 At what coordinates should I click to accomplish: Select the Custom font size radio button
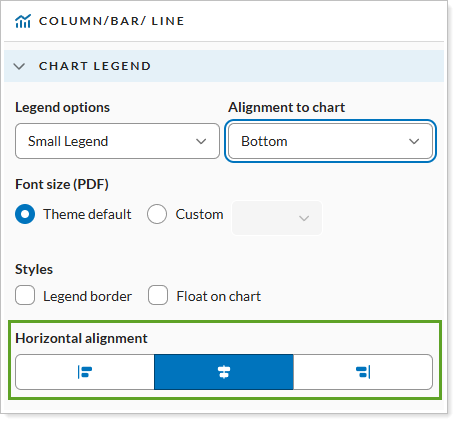point(157,214)
